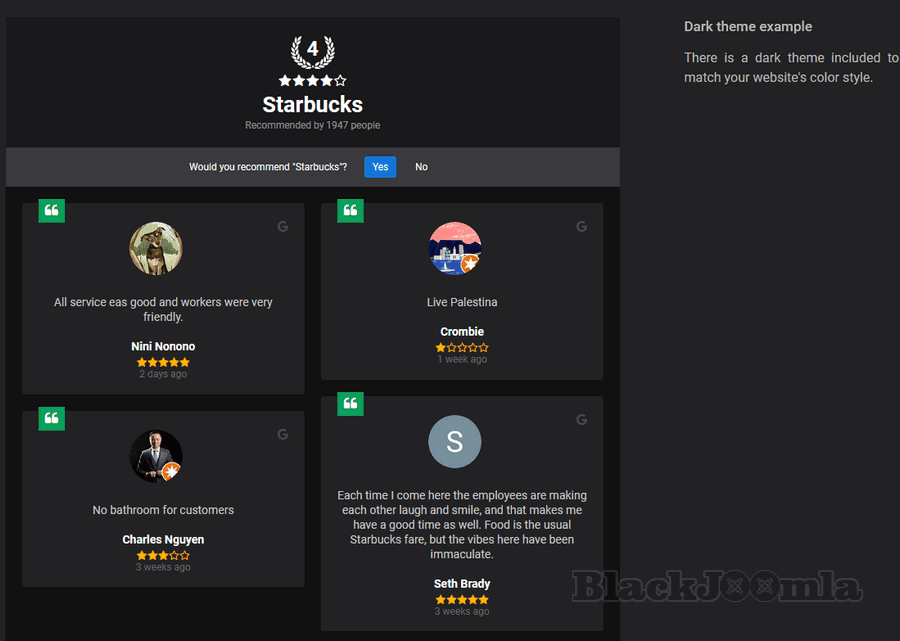The image size is (900, 641).
Task: Open Nini Nonono's dog avatar
Action: pyautogui.click(x=156, y=248)
